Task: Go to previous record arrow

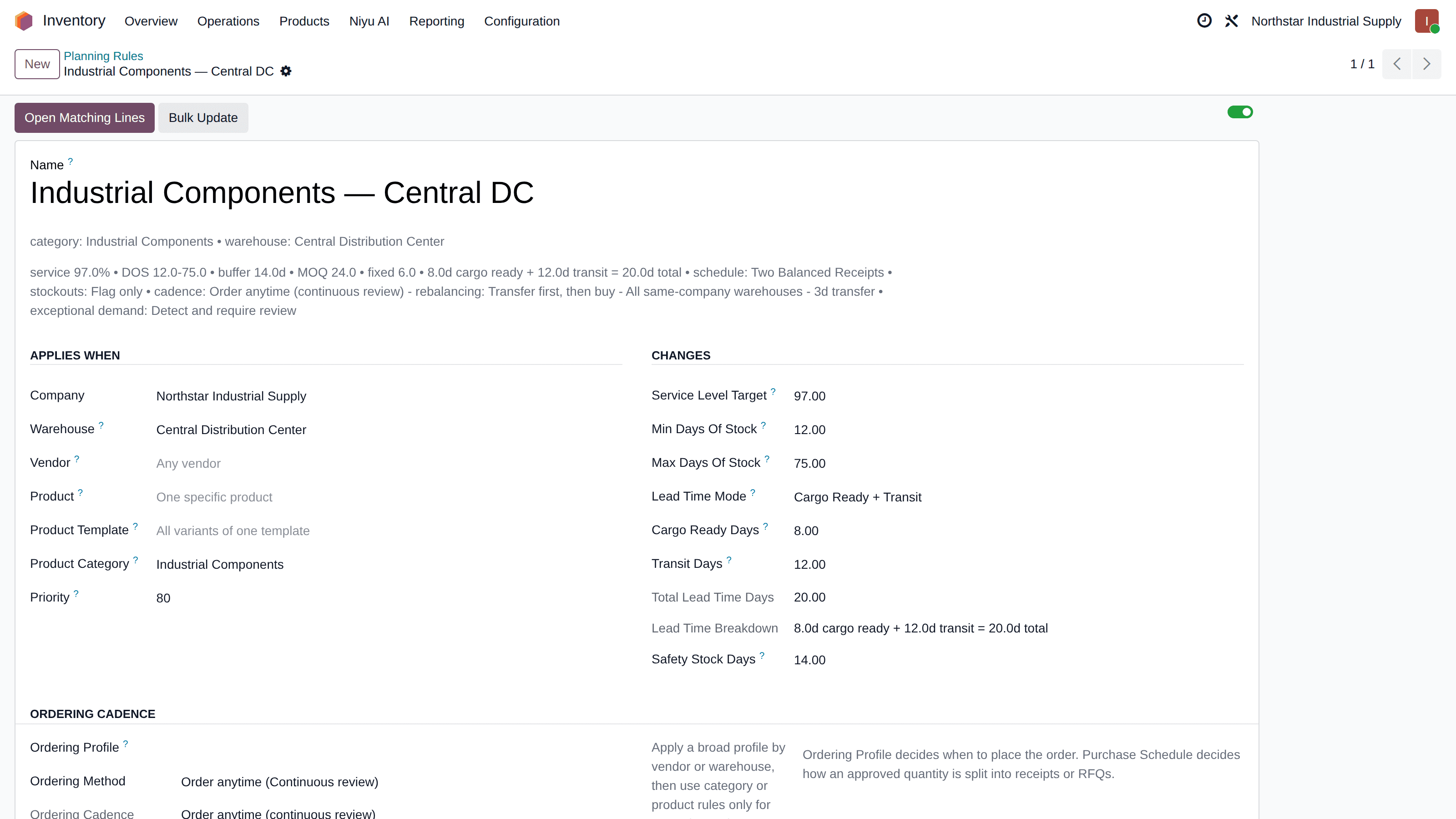Action: coord(1397,64)
